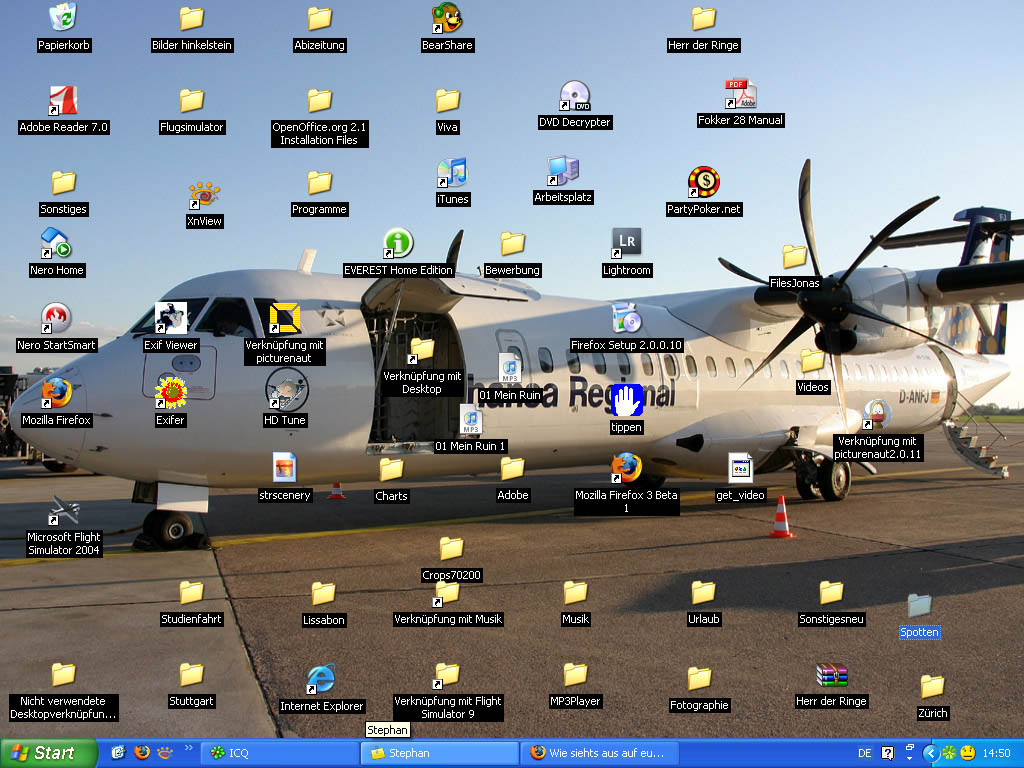Select the PartyPoker.net desktop icon
1024x768 pixels.
(x=703, y=183)
